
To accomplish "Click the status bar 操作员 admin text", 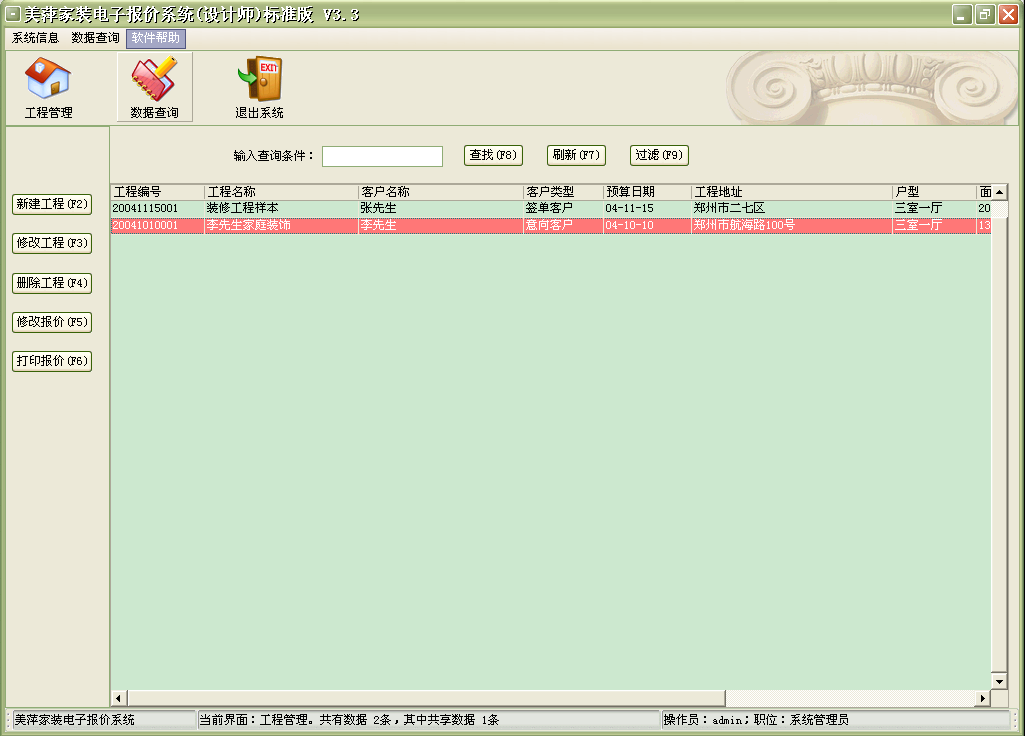I will coord(756,720).
